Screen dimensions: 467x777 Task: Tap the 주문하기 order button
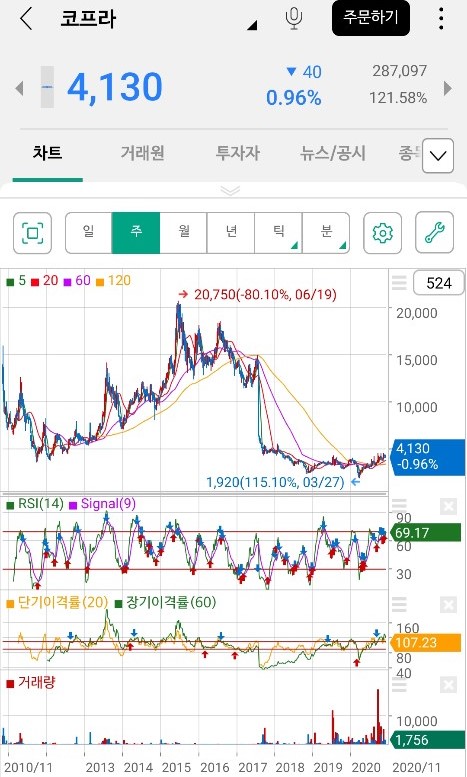pos(371,18)
